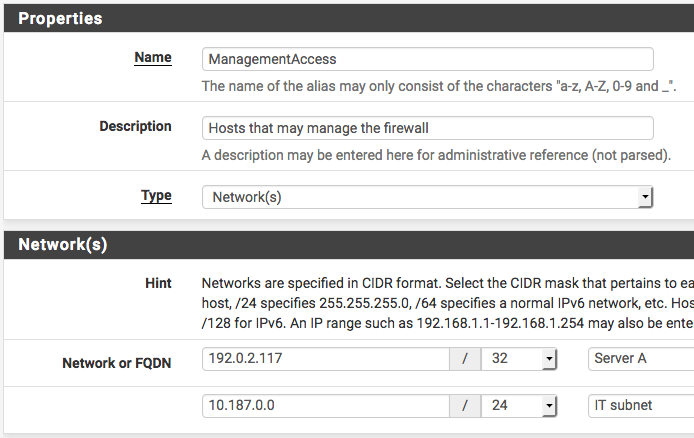Viewport: 694px width, 438px height.
Task: Click the slash separator beside 192.0.2.117
Action: 464,359
